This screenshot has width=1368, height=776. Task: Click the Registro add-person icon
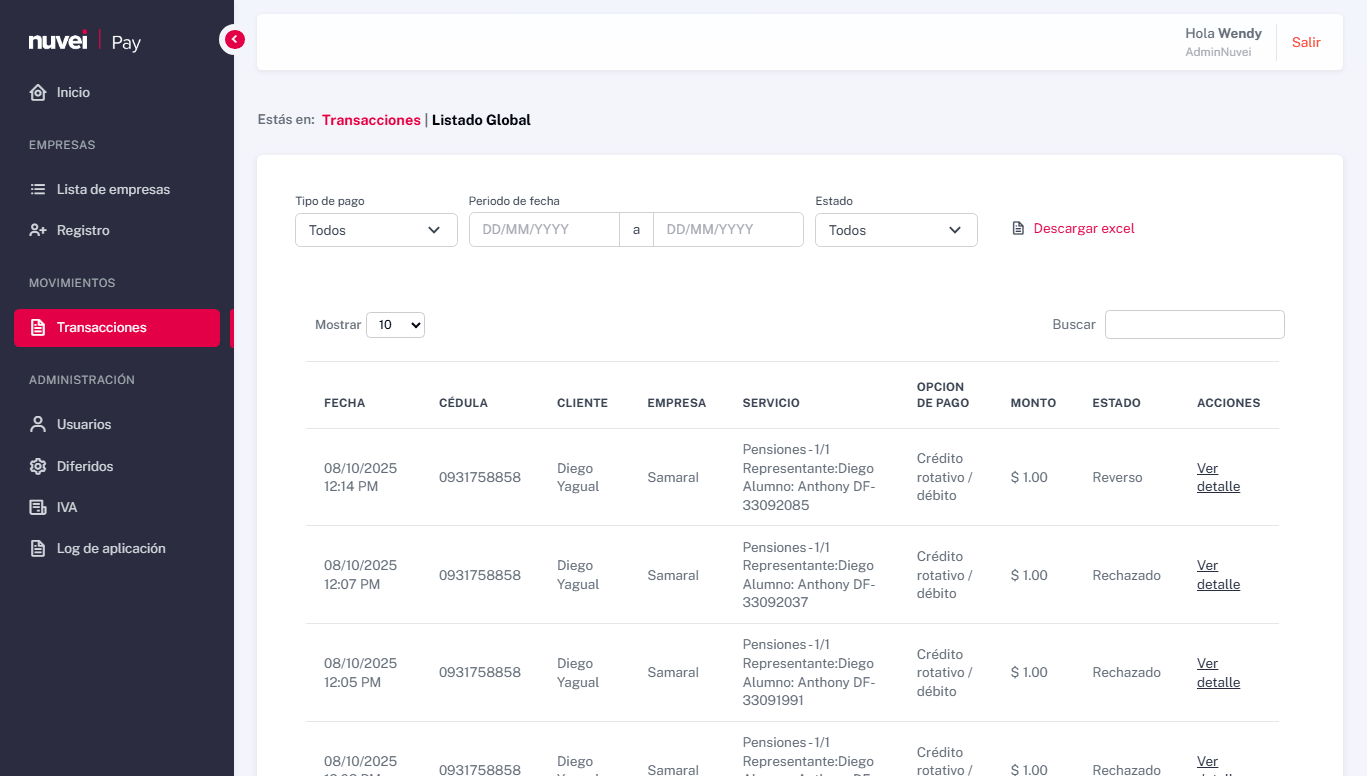pyautogui.click(x=37, y=230)
